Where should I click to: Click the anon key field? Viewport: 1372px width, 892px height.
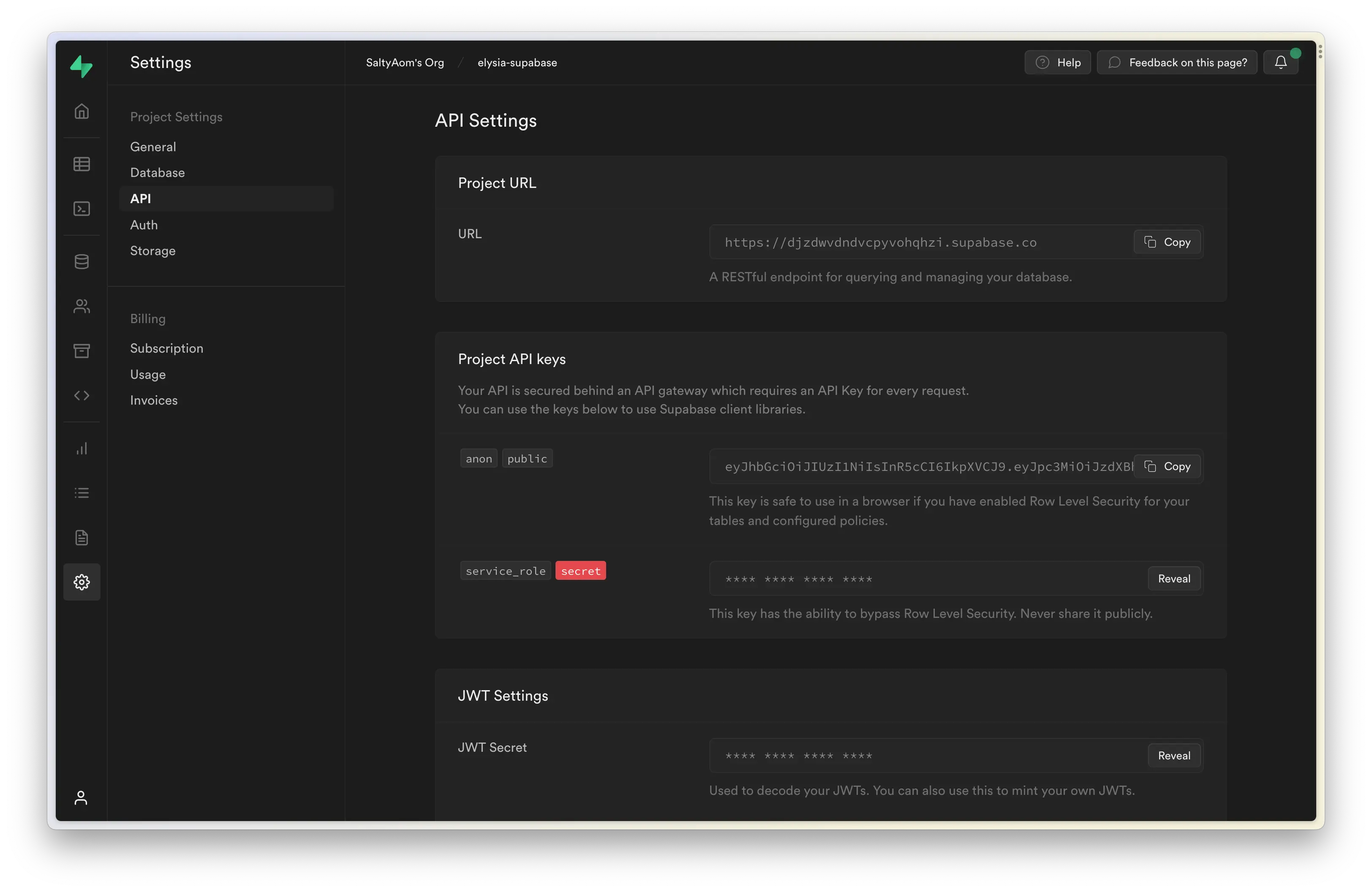click(956, 466)
